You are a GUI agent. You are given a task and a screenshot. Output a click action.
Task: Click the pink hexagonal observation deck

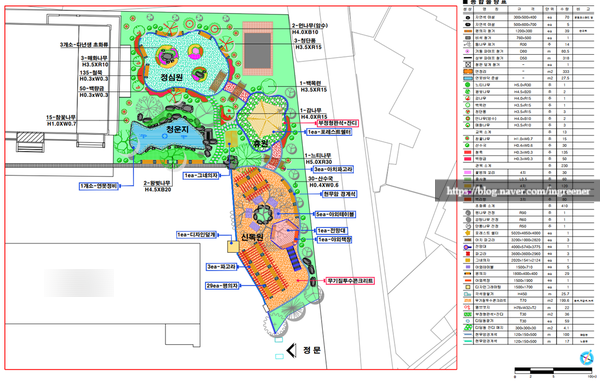pos(285,233)
